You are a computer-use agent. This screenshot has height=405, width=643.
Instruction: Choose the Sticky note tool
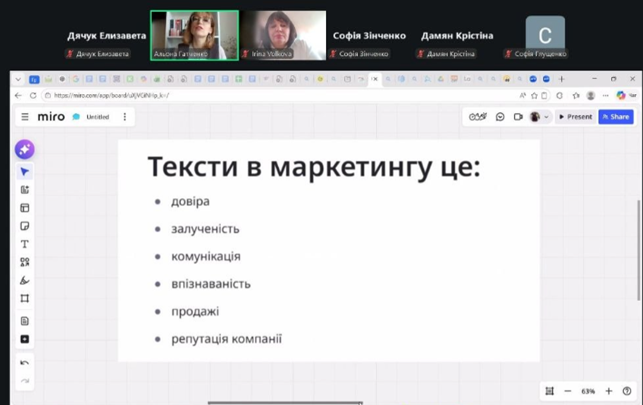(x=25, y=226)
